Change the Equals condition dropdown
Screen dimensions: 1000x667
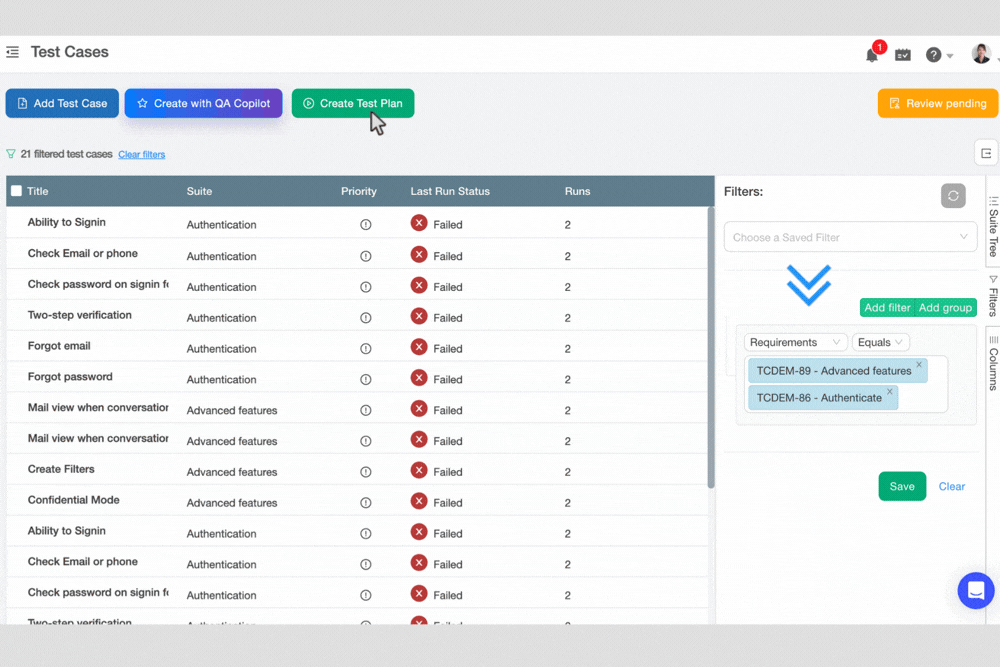pyautogui.click(x=880, y=342)
